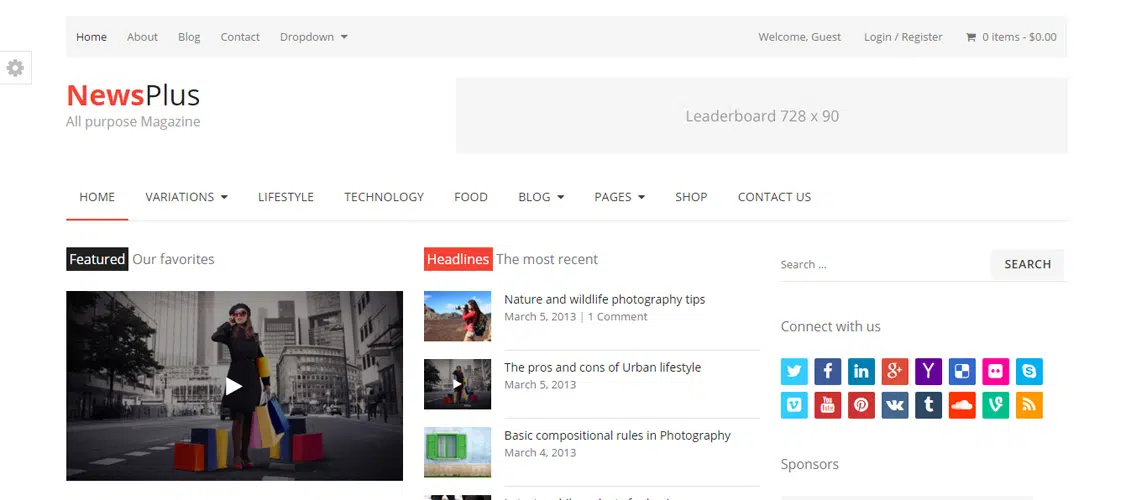The height and width of the screenshot is (500, 1131).
Task: Open the SHOP menu item
Action: (691, 197)
